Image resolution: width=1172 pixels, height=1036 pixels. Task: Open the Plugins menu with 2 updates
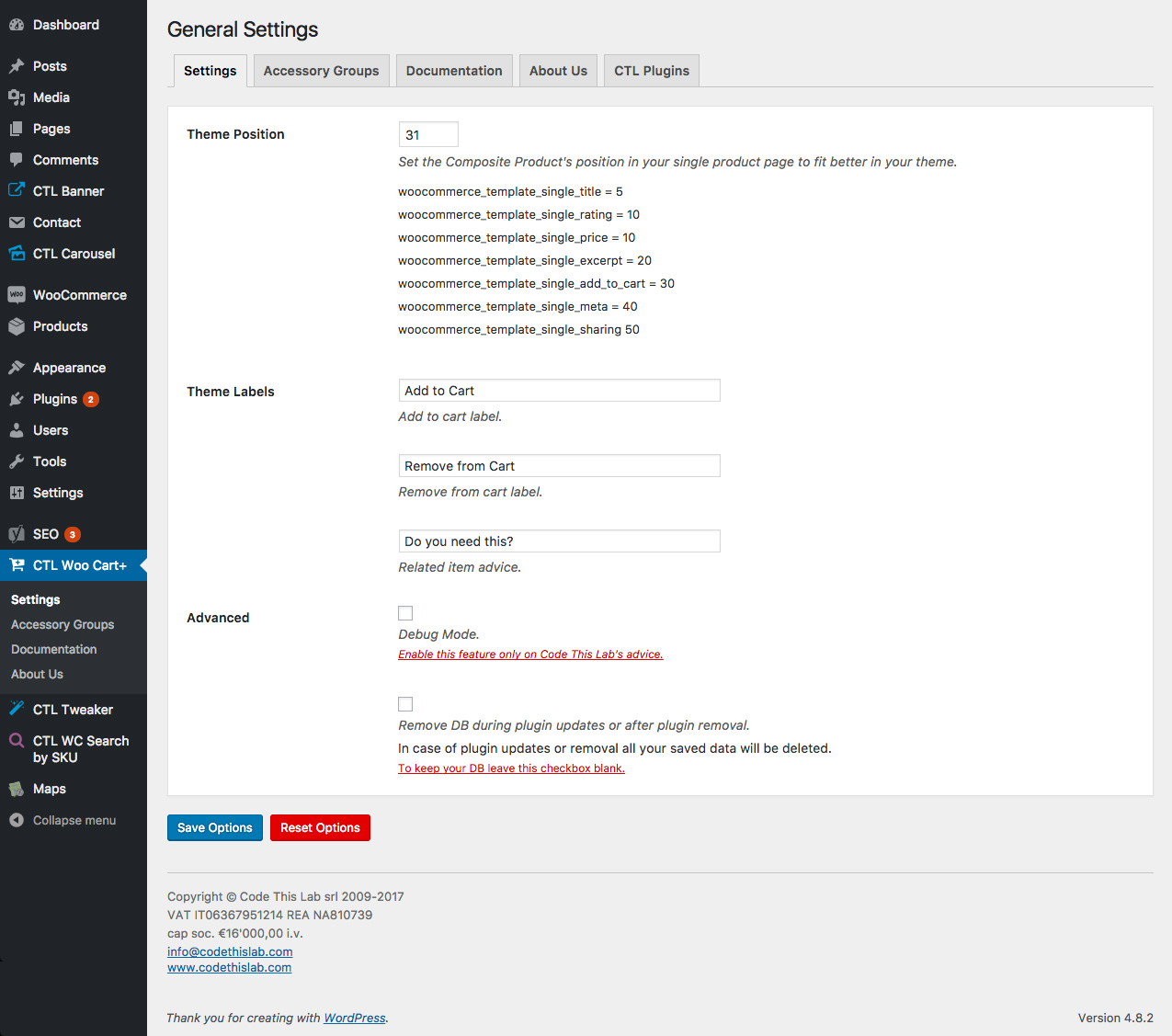(x=55, y=399)
